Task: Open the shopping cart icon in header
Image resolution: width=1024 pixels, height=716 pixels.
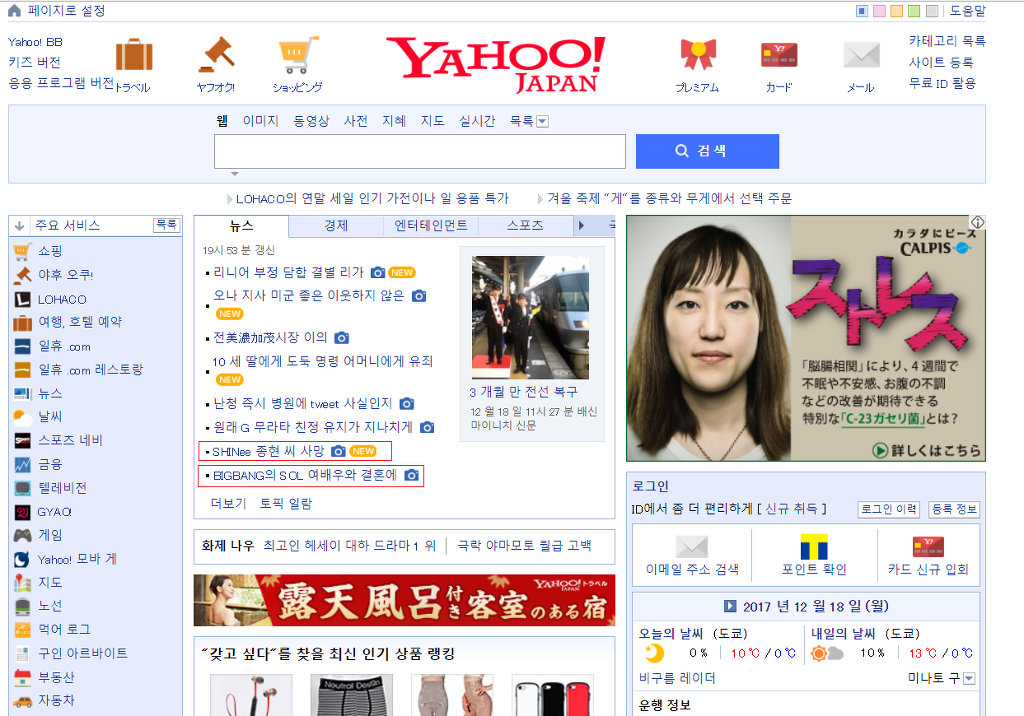Action: pyautogui.click(x=298, y=55)
